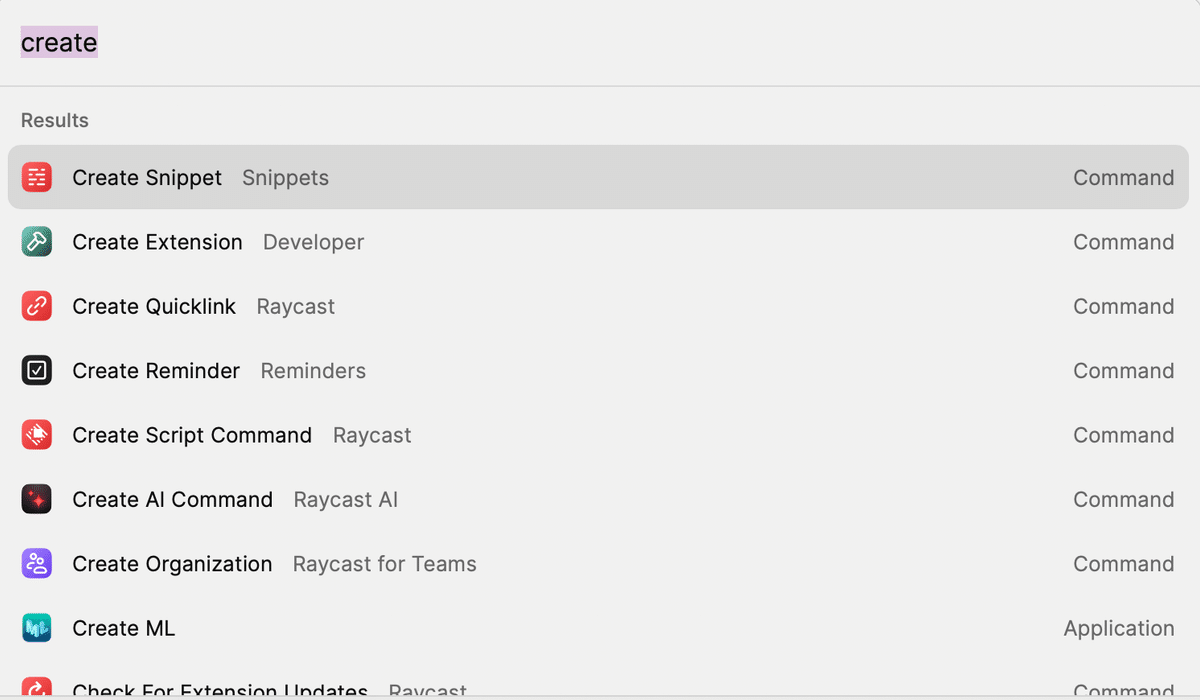
Task: Select the 'Create AI Command' result title
Action: (x=172, y=500)
